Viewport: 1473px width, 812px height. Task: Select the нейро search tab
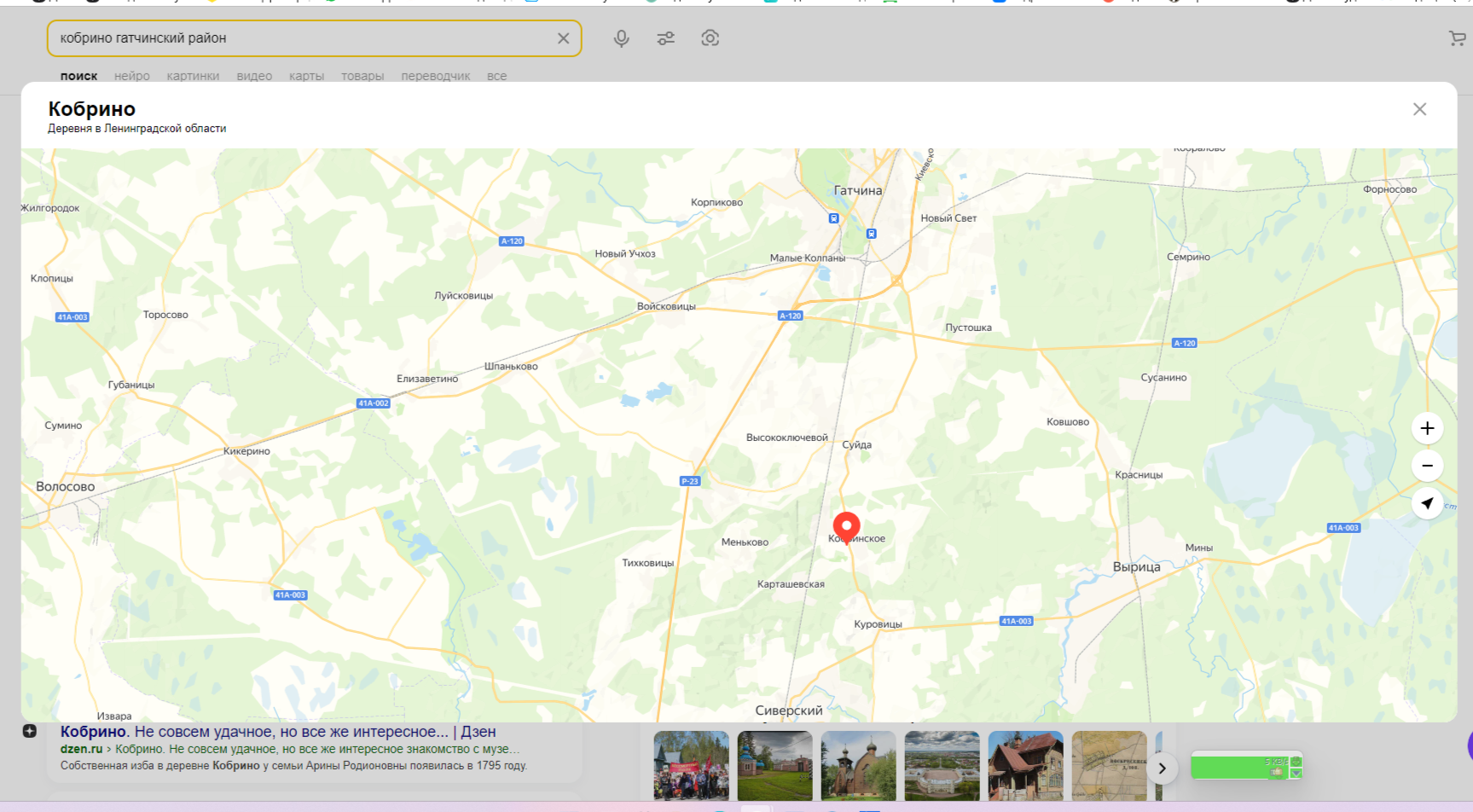point(131,76)
